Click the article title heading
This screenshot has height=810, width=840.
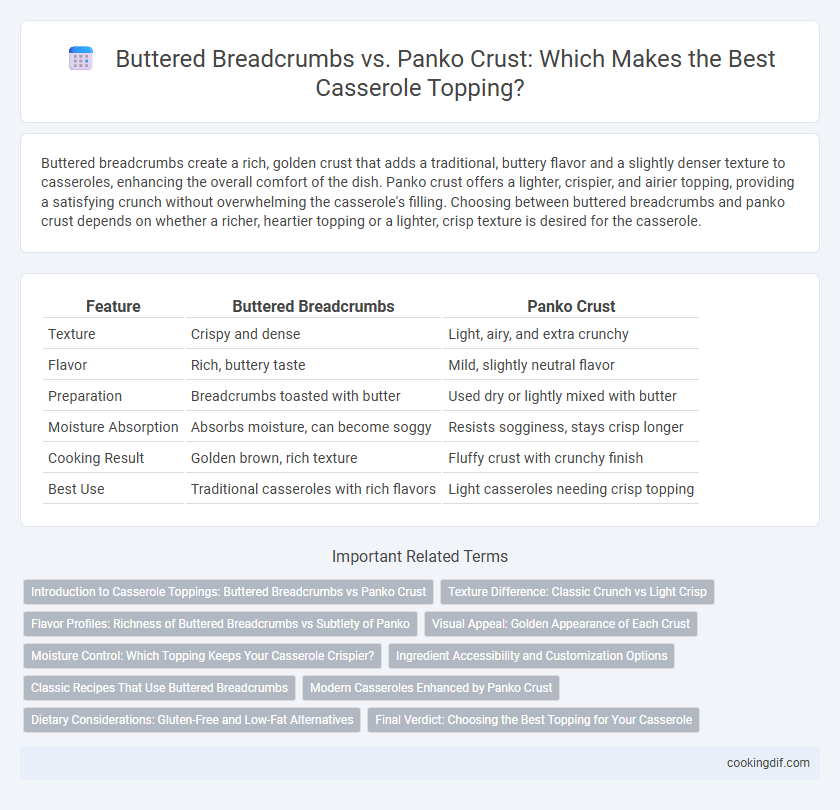tap(445, 73)
